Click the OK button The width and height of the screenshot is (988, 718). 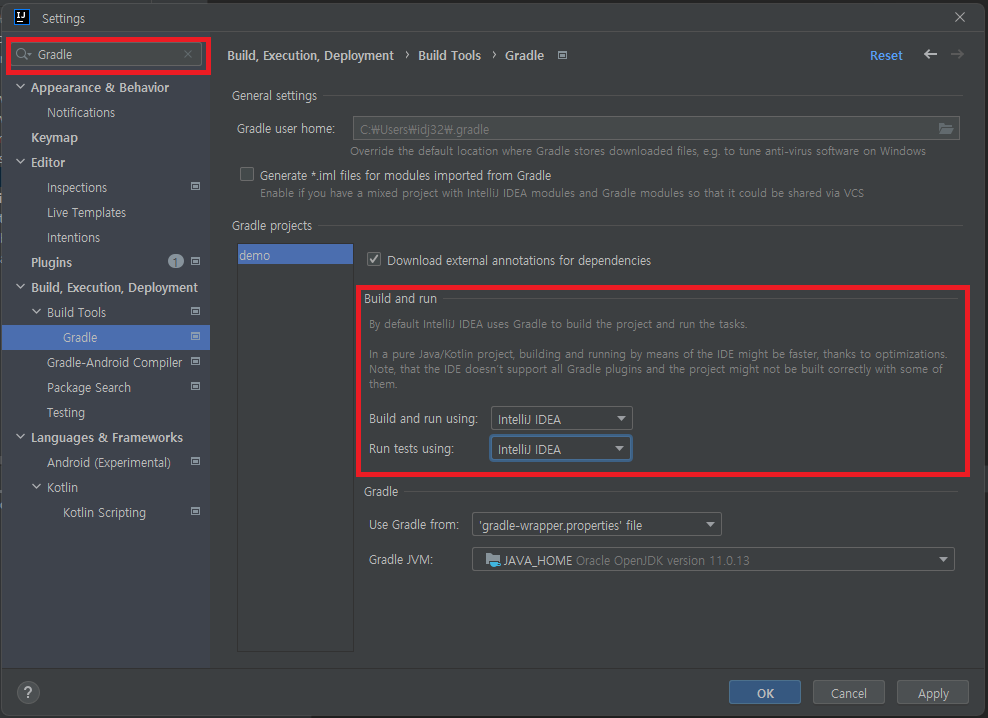[x=765, y=693]
